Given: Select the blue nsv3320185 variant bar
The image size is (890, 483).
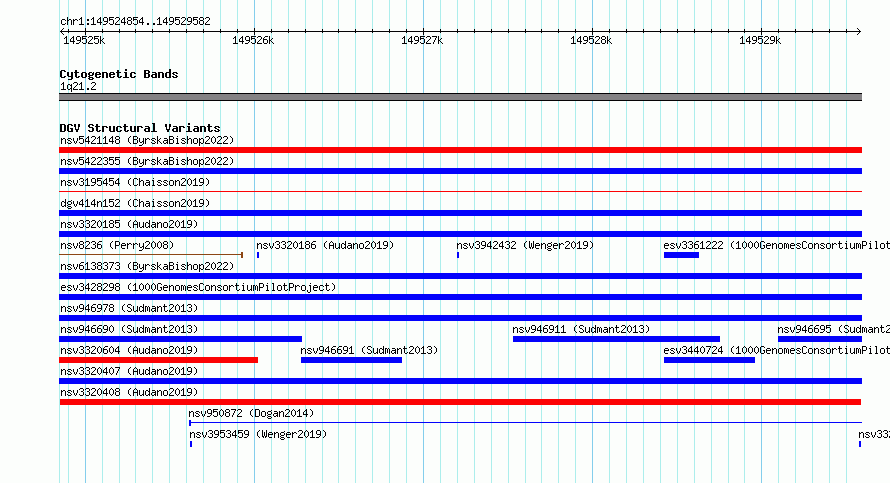Looking at the screenshot, I should click(x=460, y=234).
